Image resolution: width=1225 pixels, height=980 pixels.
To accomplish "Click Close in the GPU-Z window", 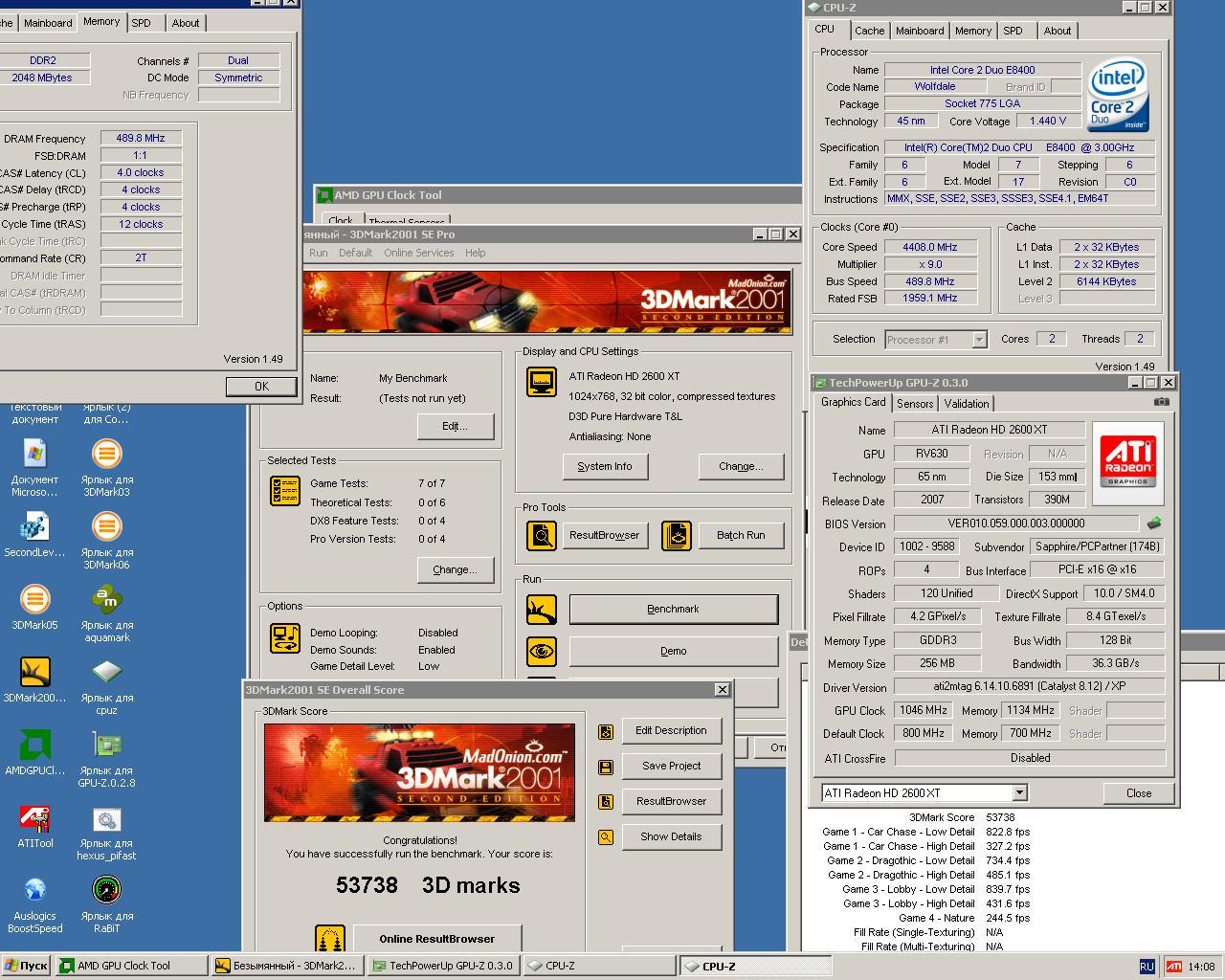I will 1139,793.
